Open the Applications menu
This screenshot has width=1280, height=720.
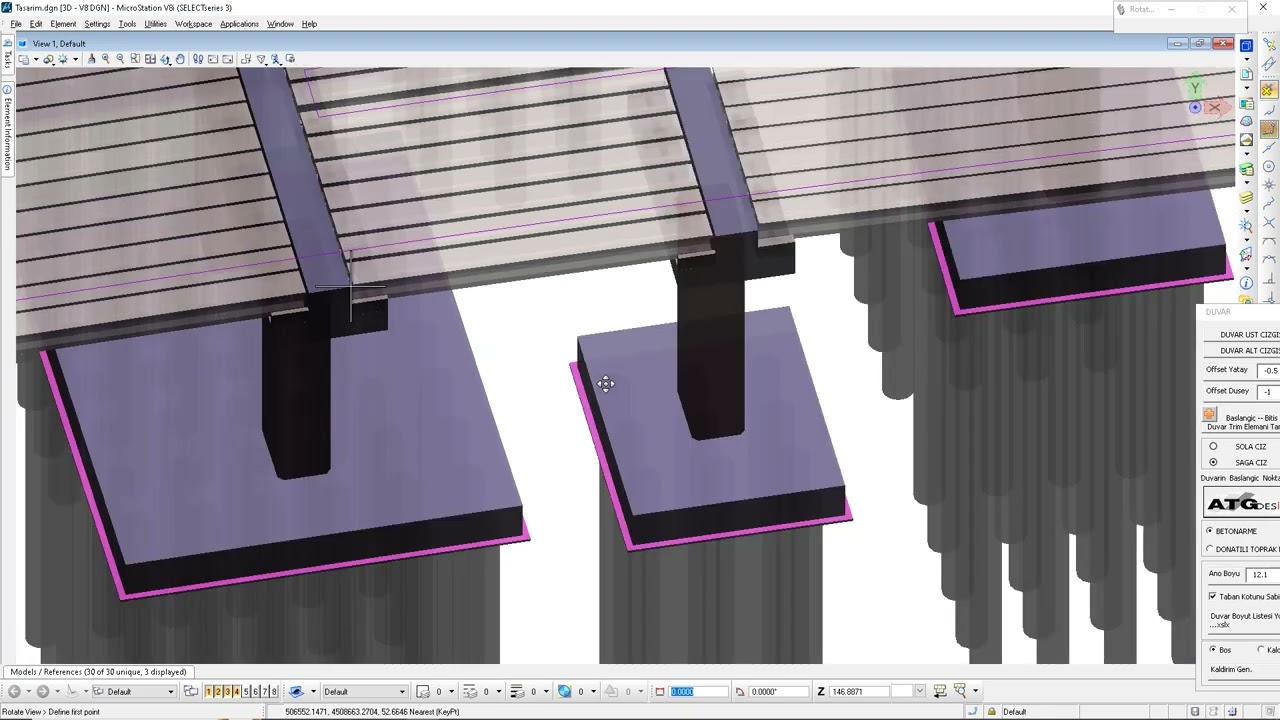point(239,24)
